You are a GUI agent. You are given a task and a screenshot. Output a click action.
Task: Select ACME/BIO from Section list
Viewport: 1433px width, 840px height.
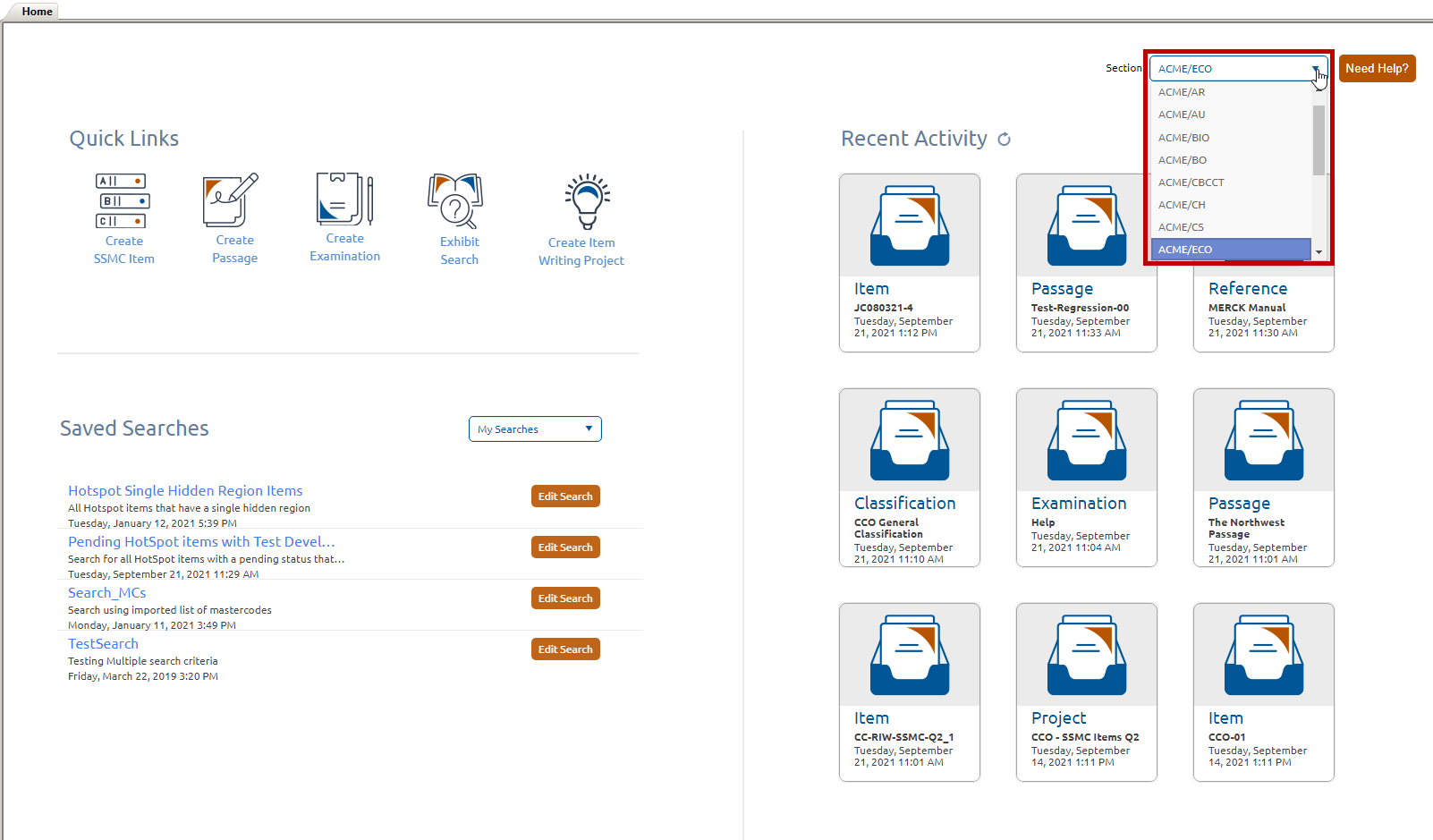pyautogui.click(x=1183, y=138)
